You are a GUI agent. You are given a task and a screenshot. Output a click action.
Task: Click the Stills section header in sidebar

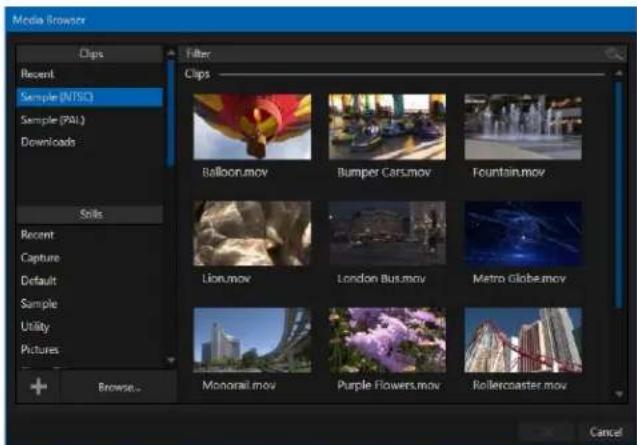[90, 214]
